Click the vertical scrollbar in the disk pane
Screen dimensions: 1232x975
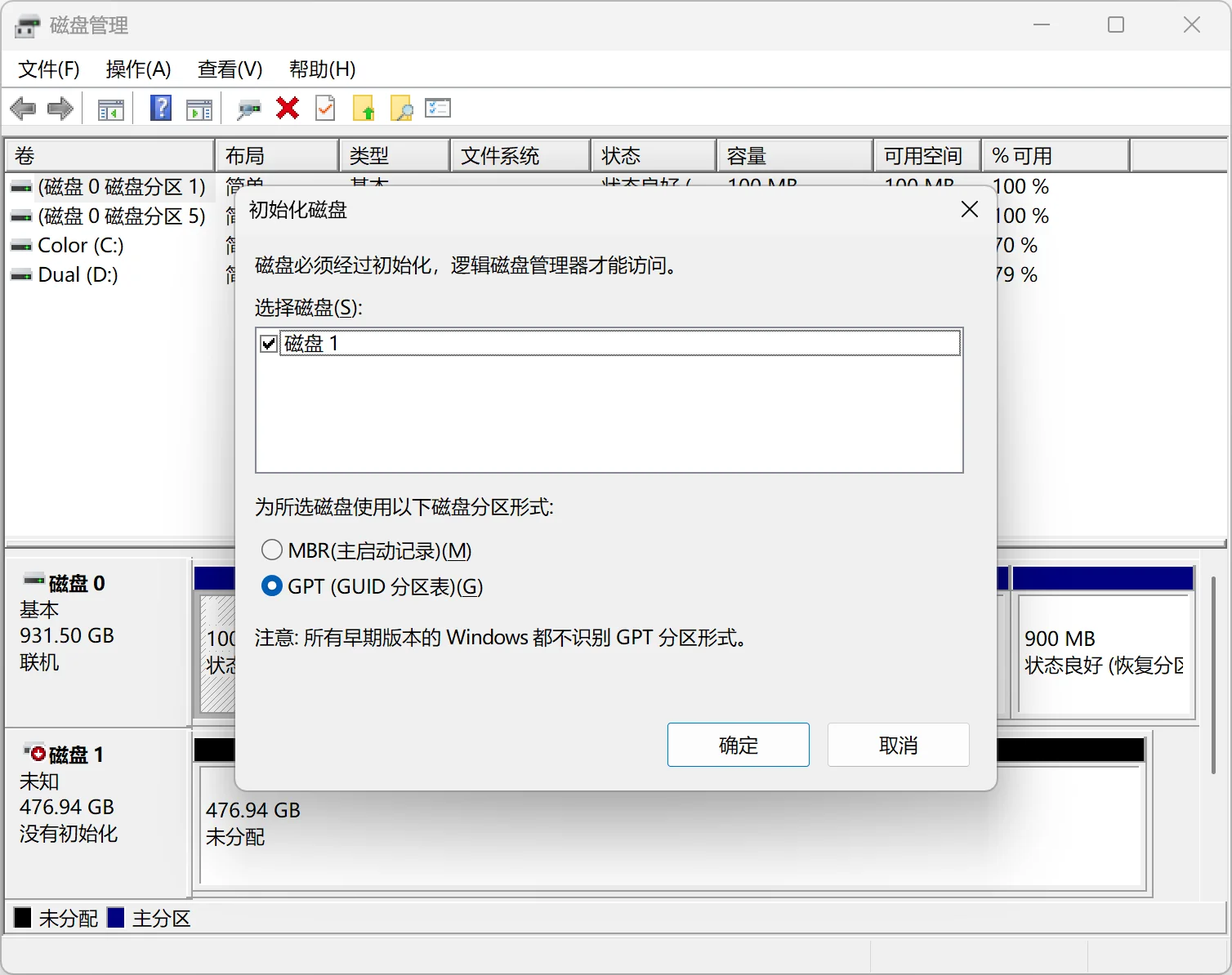pos(1214,675)
